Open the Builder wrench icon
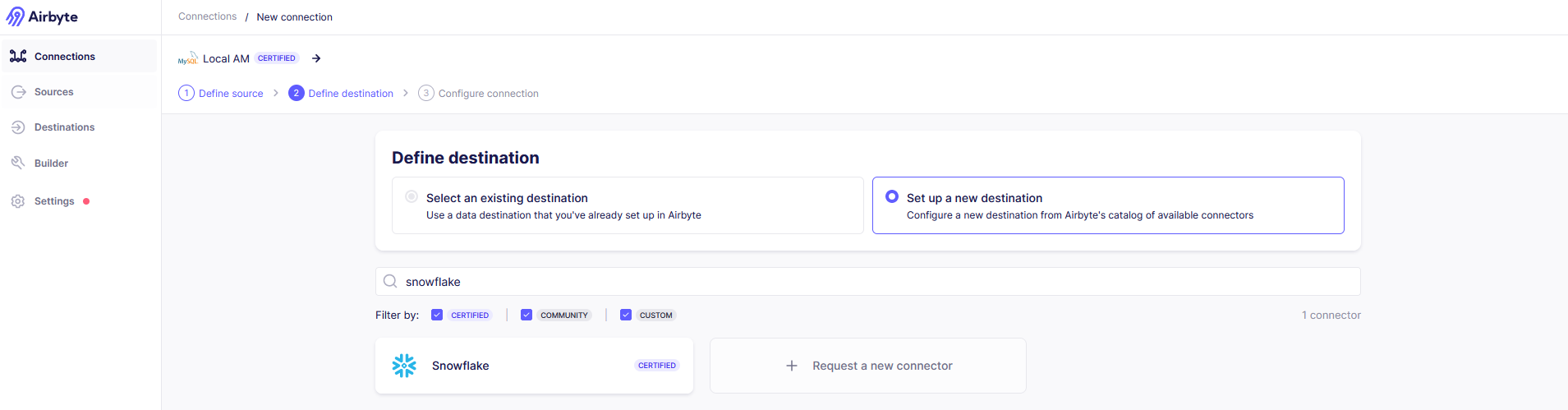This screenshot has width=1568, height=410. pyautogui.click(x=18, y=163)
